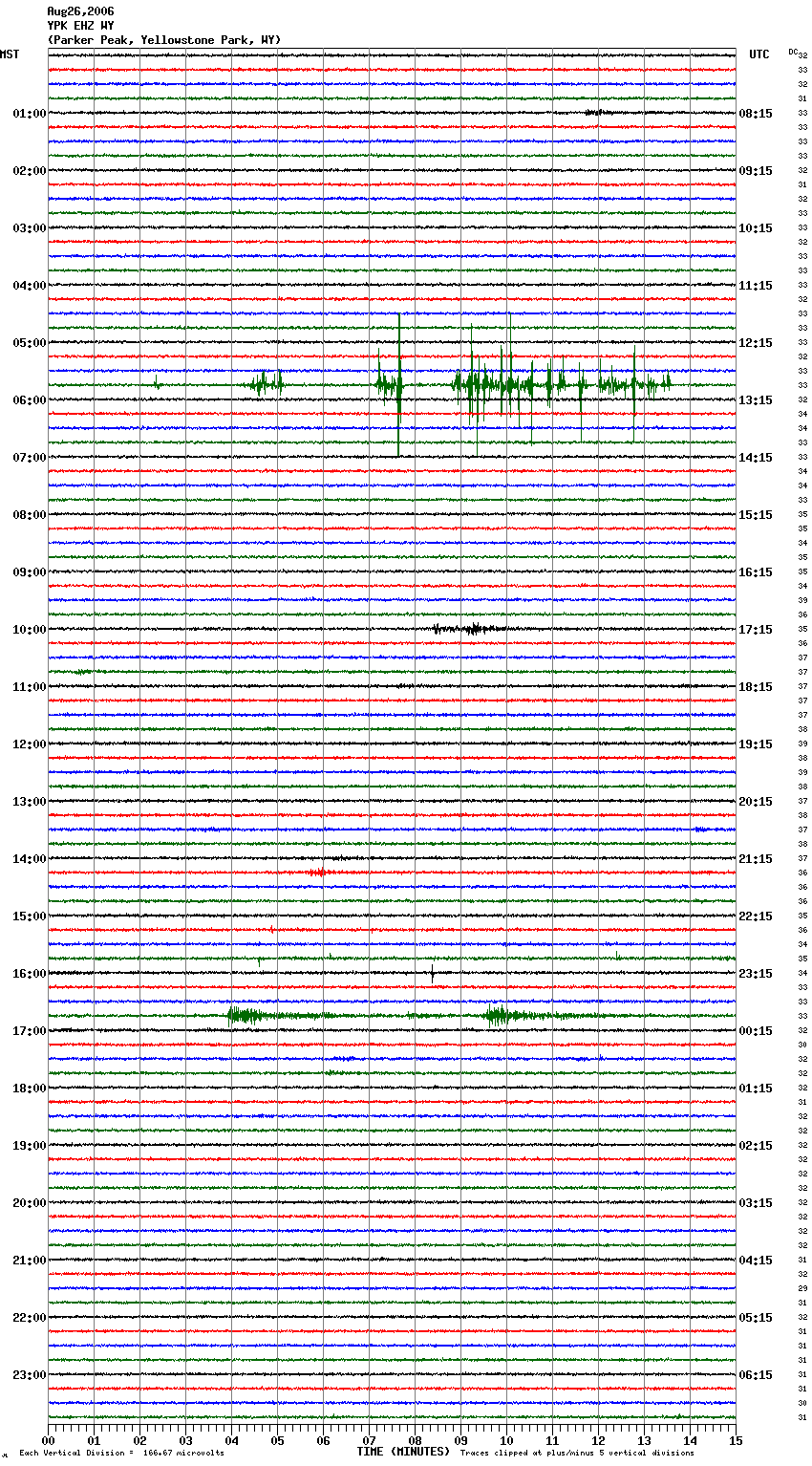
Task: Click minute 00 on the time axis
Action: tap(48, 1440)
